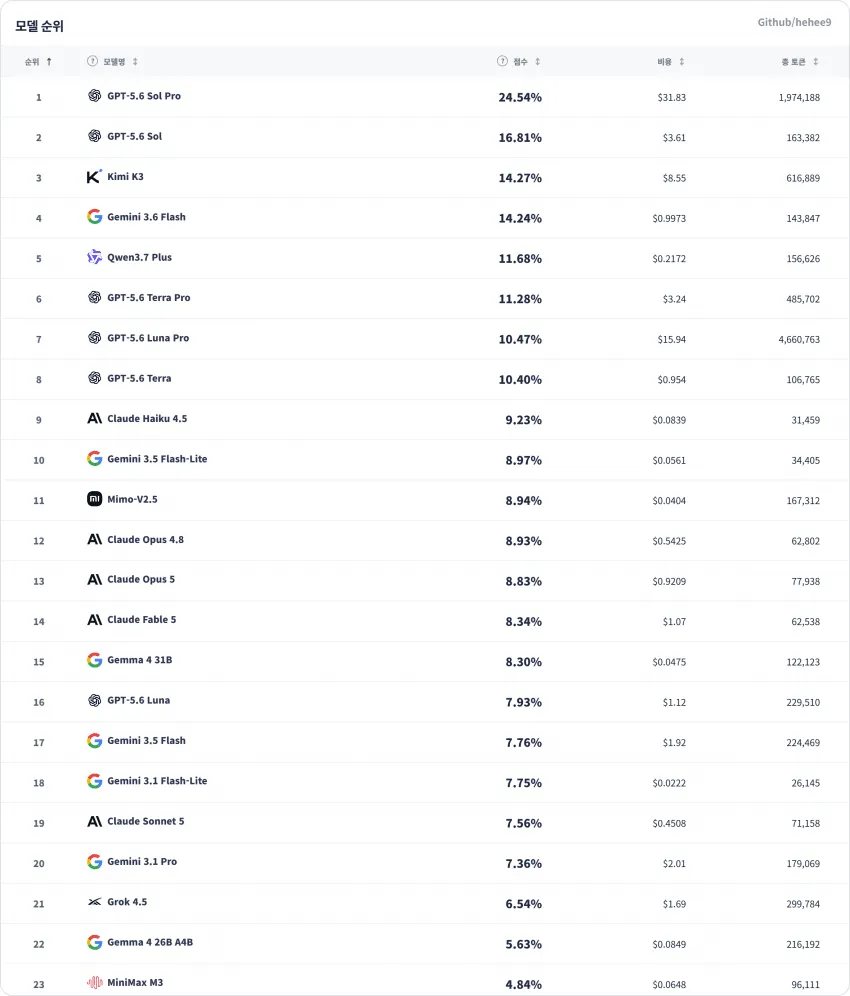Click the MiniMax M3 waveform logo
The height and width of the screenshot is (996, 850).
pyautogui.click(x=95, y=983)
